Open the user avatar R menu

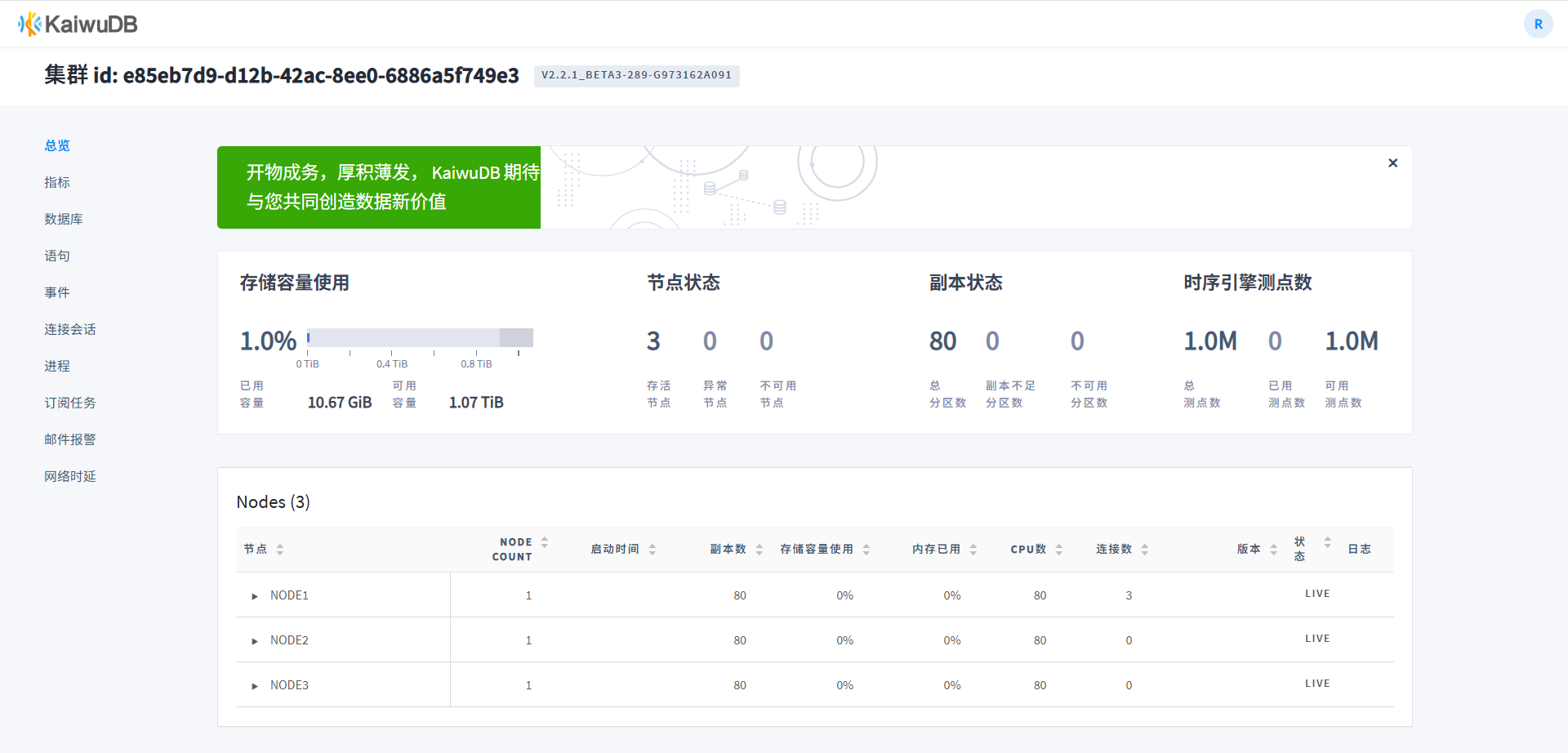coord(1538,25)
